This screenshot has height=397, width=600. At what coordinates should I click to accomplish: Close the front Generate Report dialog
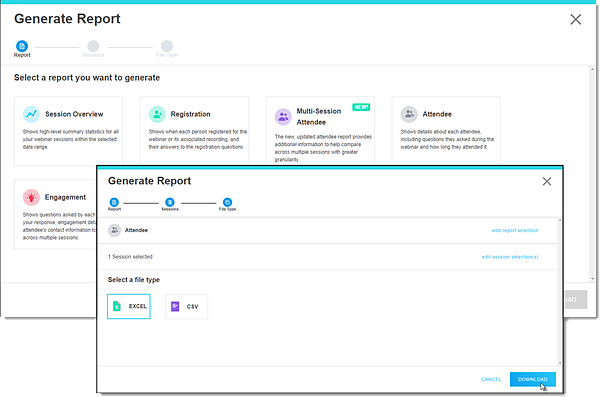(547, 181)
